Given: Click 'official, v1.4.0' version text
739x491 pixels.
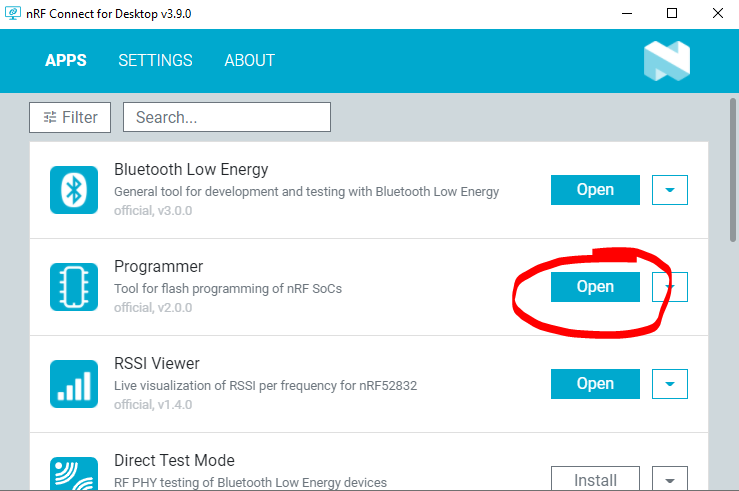Looking at the screenshot, I should coord(153,405).
